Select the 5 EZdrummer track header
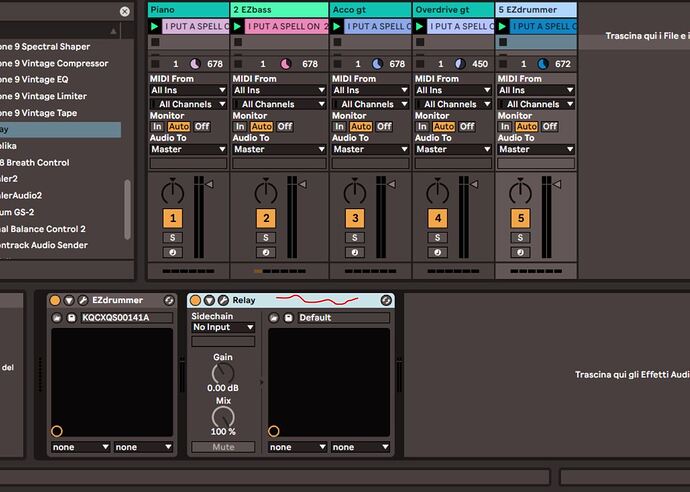The height and width of the screenshot is (492, 690). click(x=536, y=10)
